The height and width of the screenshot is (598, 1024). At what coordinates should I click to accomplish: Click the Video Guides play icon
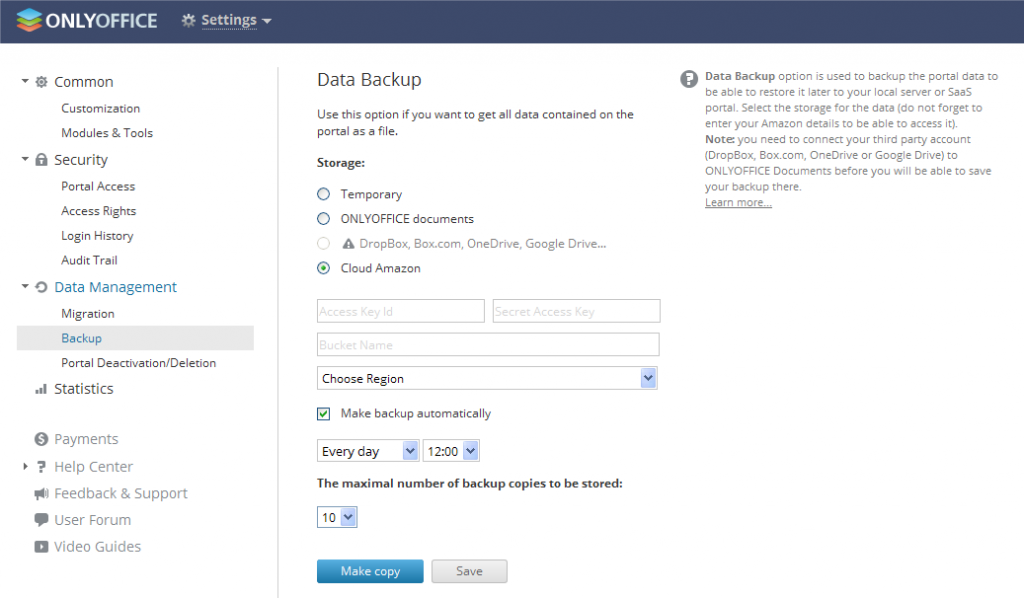[x=41, y=546]
